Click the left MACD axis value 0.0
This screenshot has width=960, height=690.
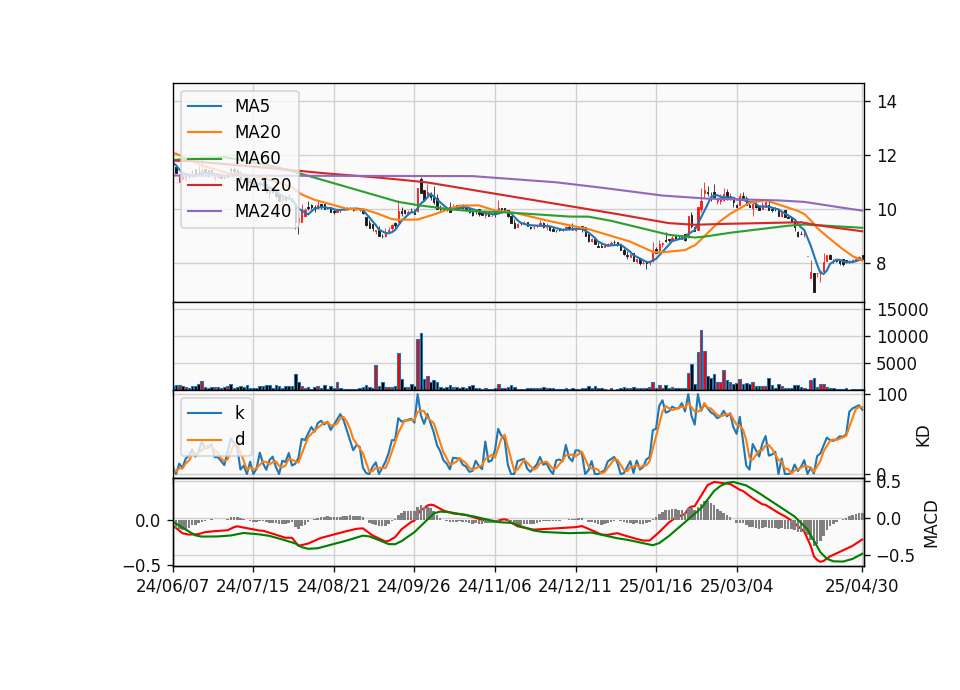point(148,521)
